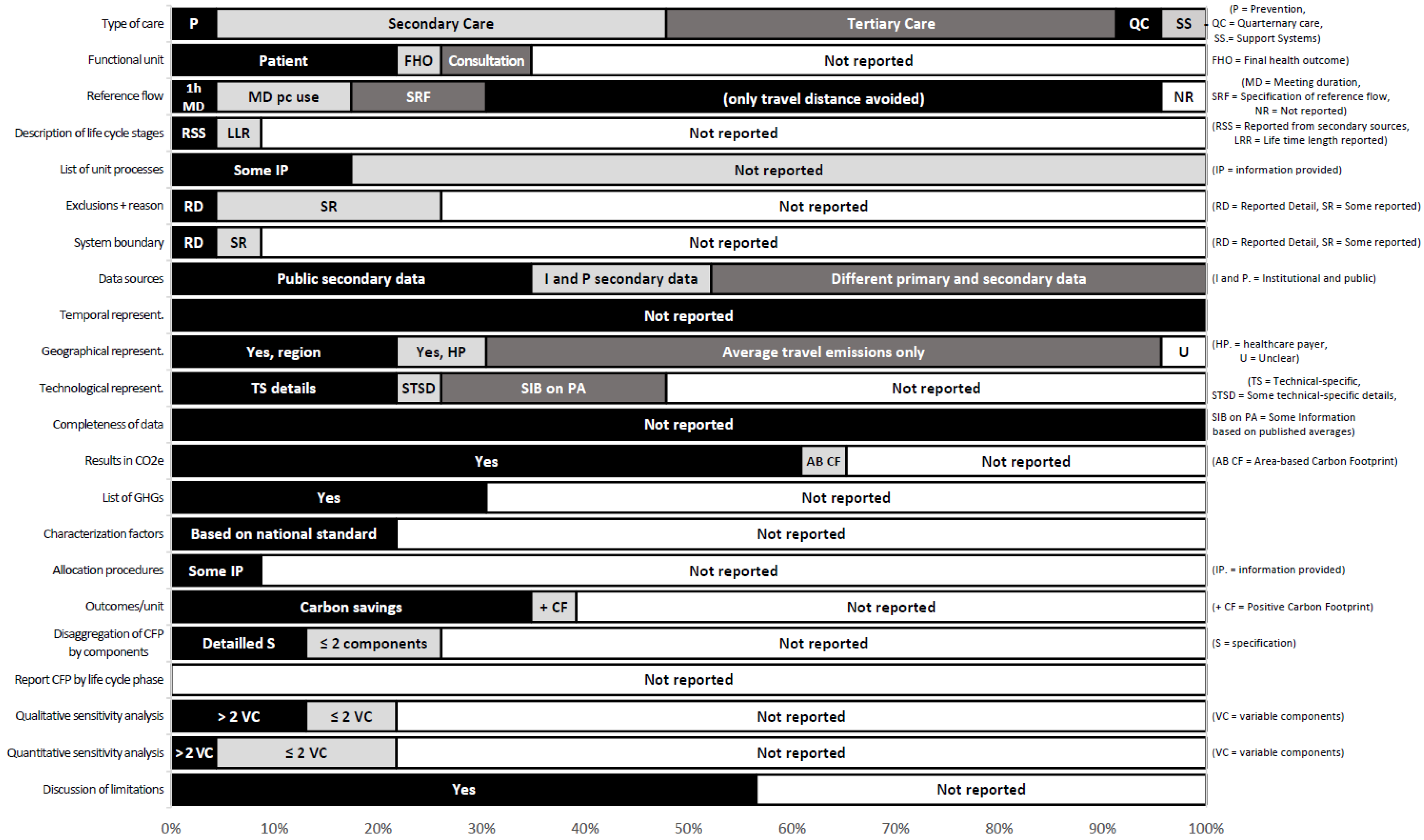Click the 'FHO' segment
1424x840 pixels.
[x=418, y=60]
